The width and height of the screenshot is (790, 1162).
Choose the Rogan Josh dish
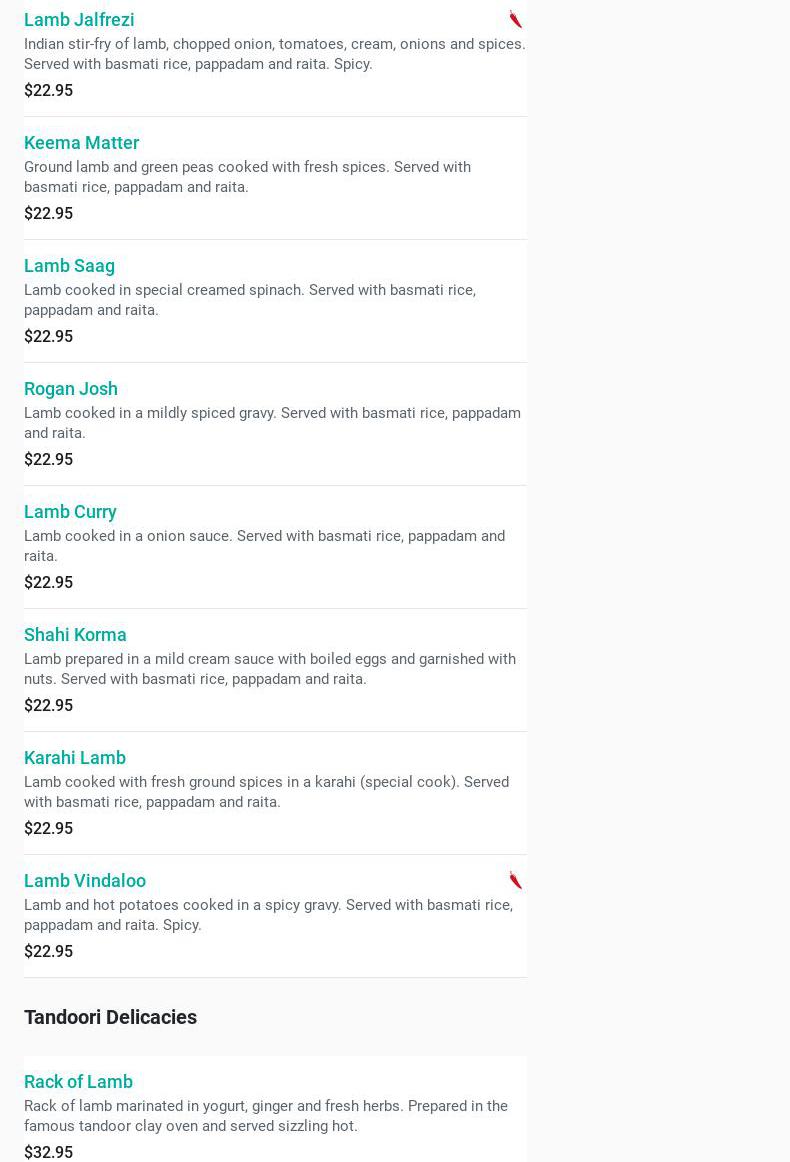coord(71,388)
